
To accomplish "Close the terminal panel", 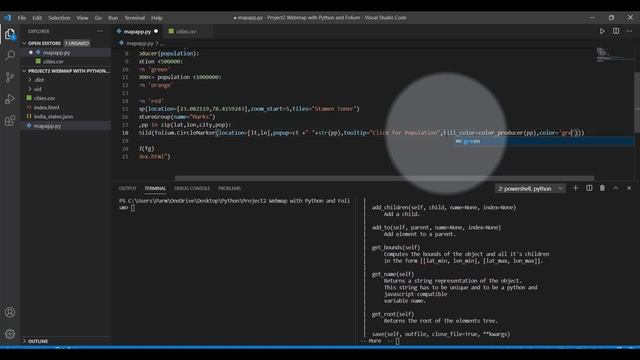I will tap(629, 188).
